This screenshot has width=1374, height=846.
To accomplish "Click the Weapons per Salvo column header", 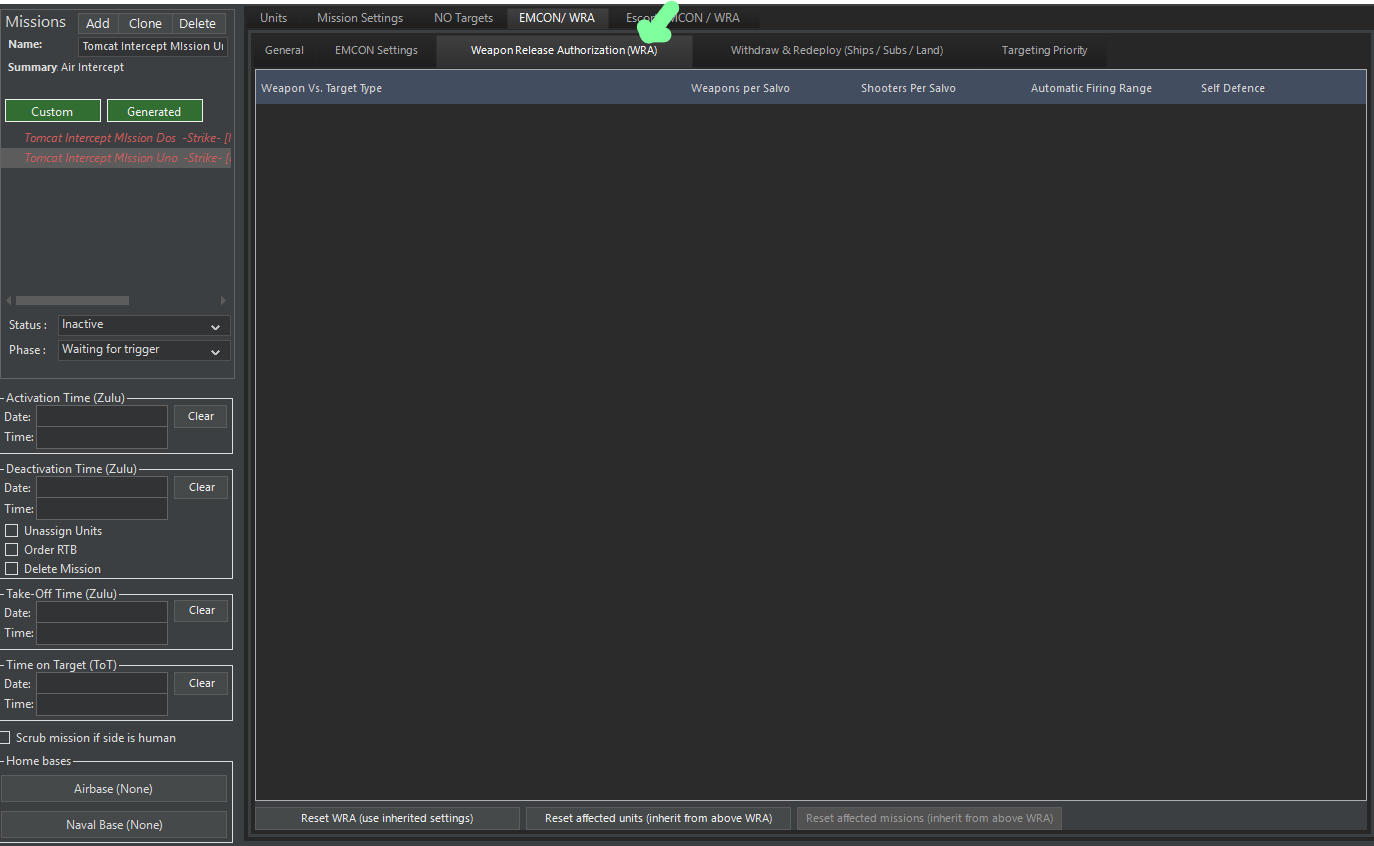I will 740,88.
